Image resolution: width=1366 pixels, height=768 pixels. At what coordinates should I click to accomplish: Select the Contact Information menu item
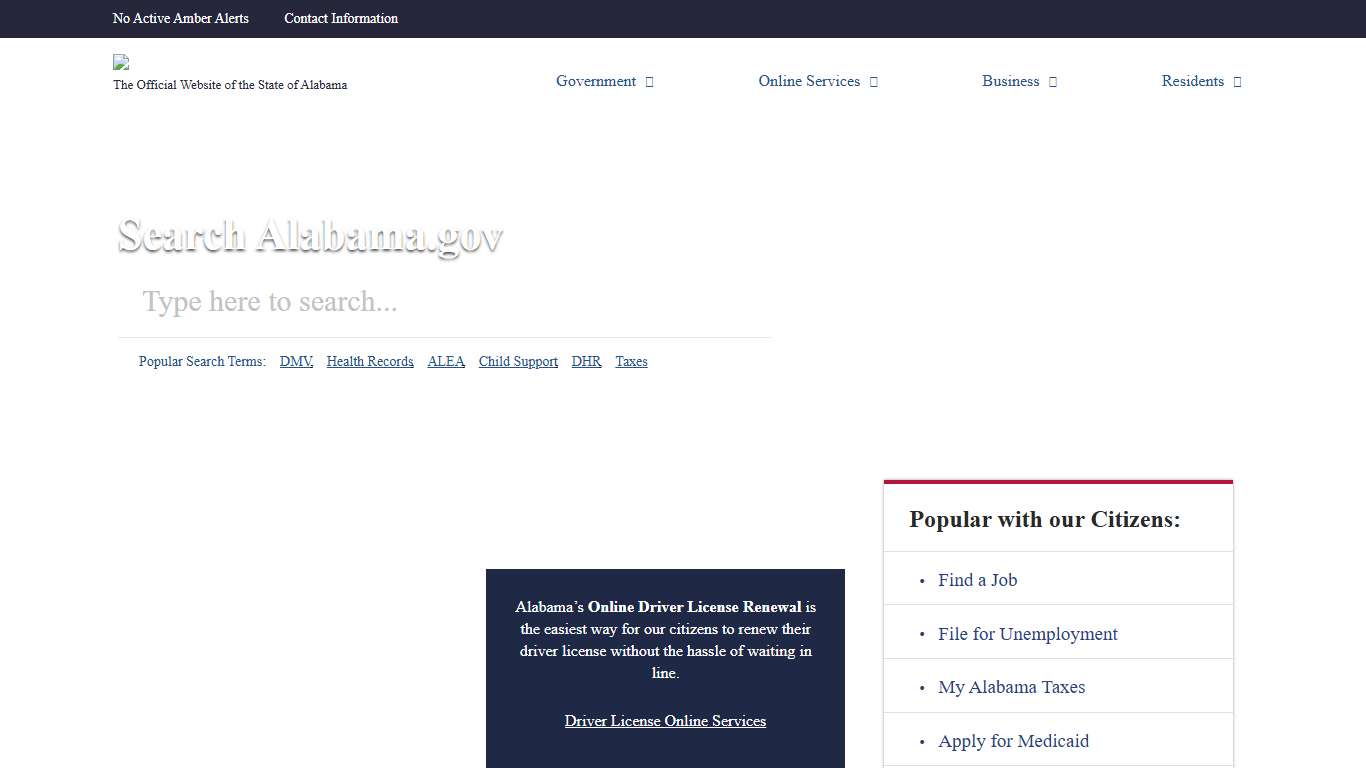coord(340,18)
